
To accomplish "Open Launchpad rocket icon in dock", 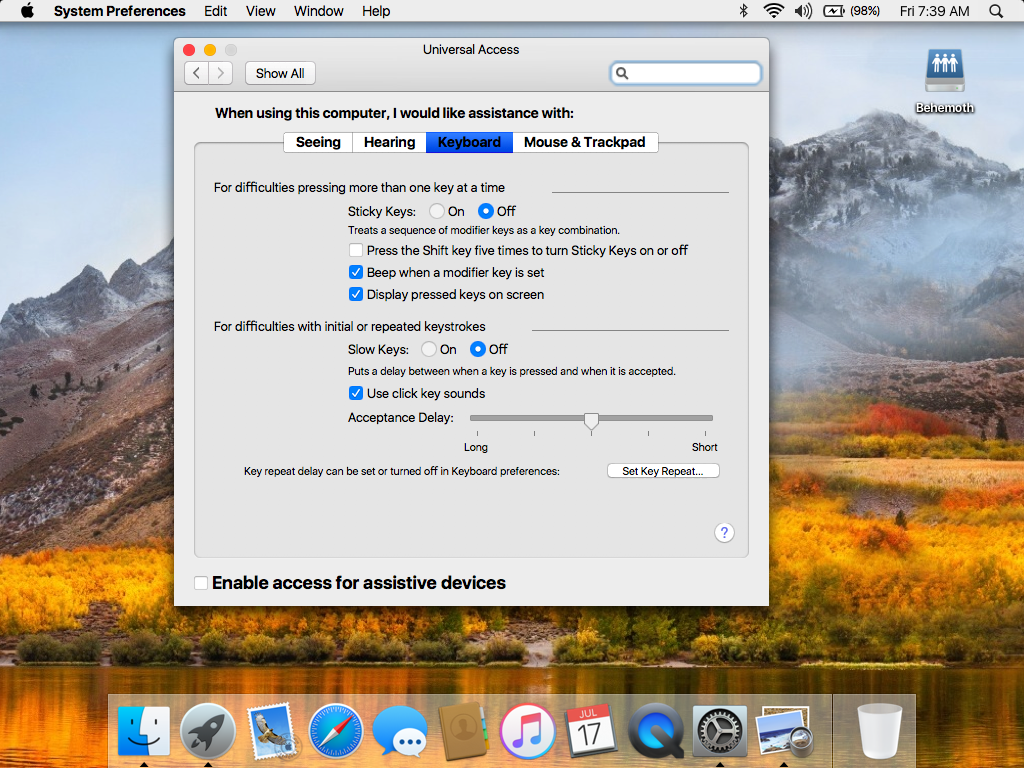I will point(208,731).
